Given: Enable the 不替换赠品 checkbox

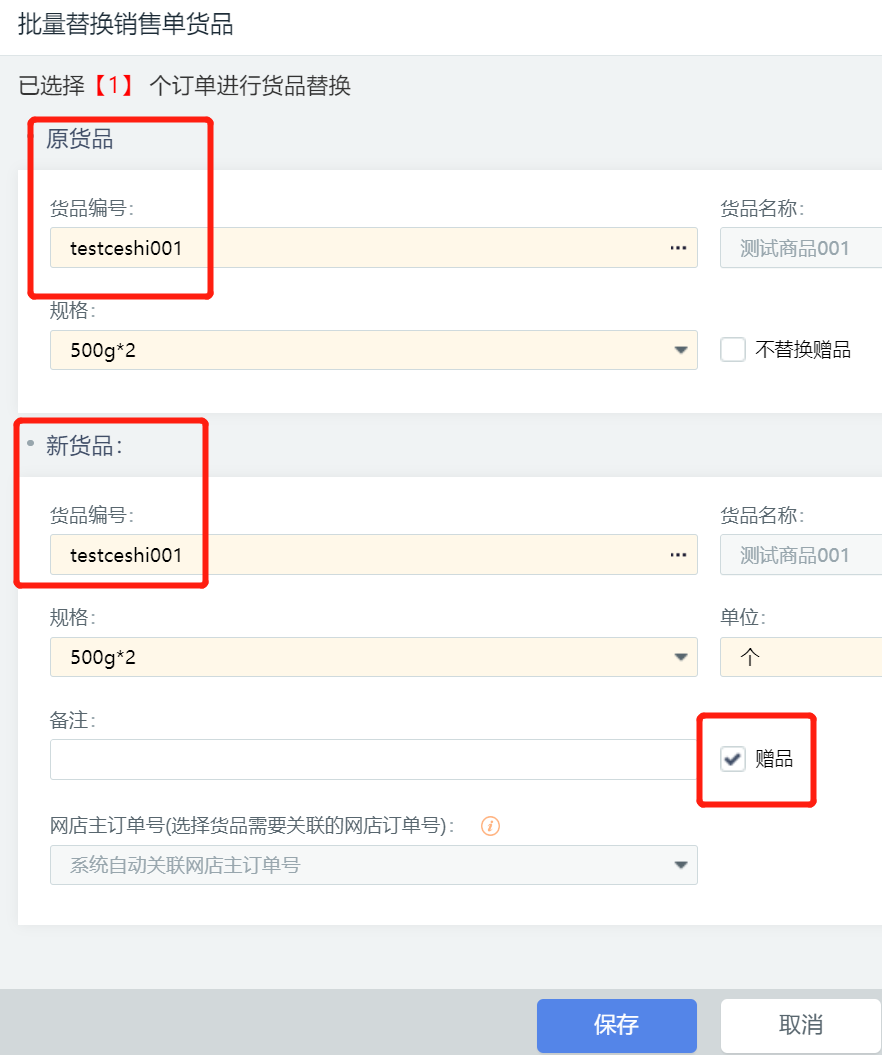Looking at the screenshot, I should coord(733,350).
